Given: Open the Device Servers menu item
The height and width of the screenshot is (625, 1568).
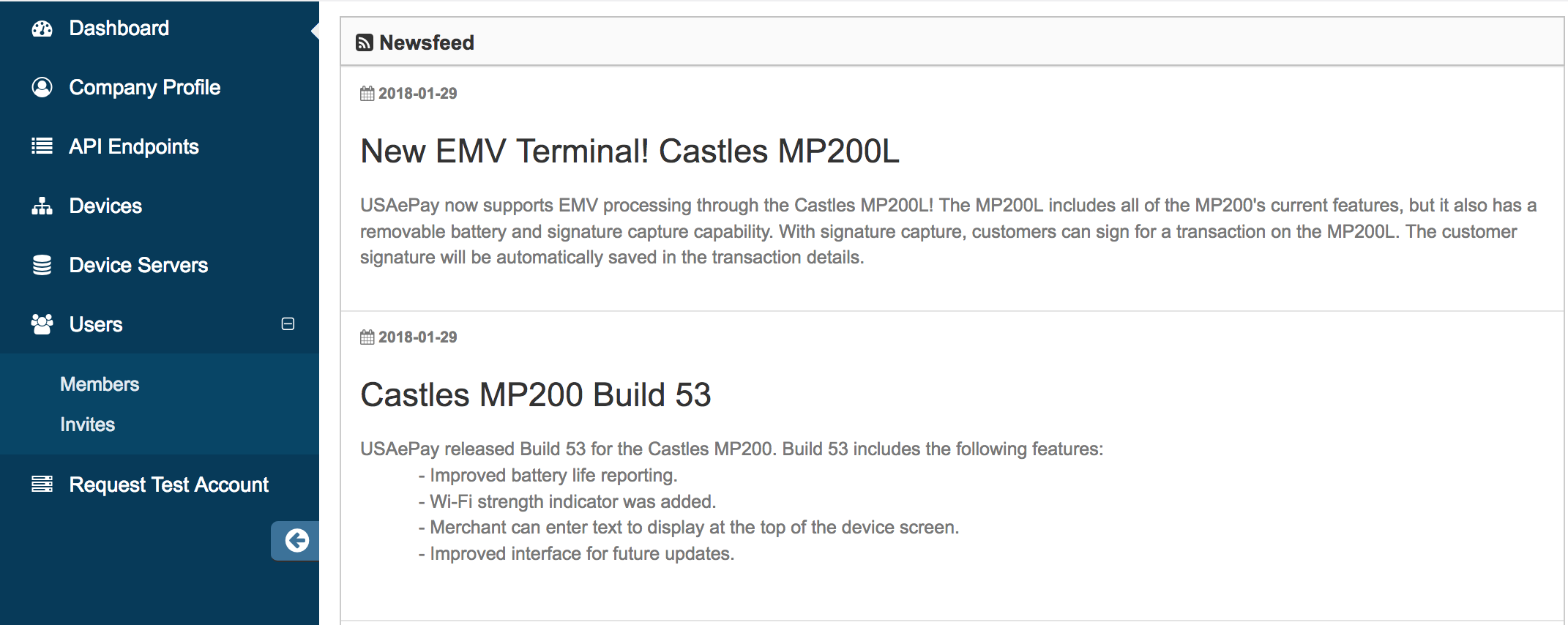Looking at the screenshot, I should 138,266.
